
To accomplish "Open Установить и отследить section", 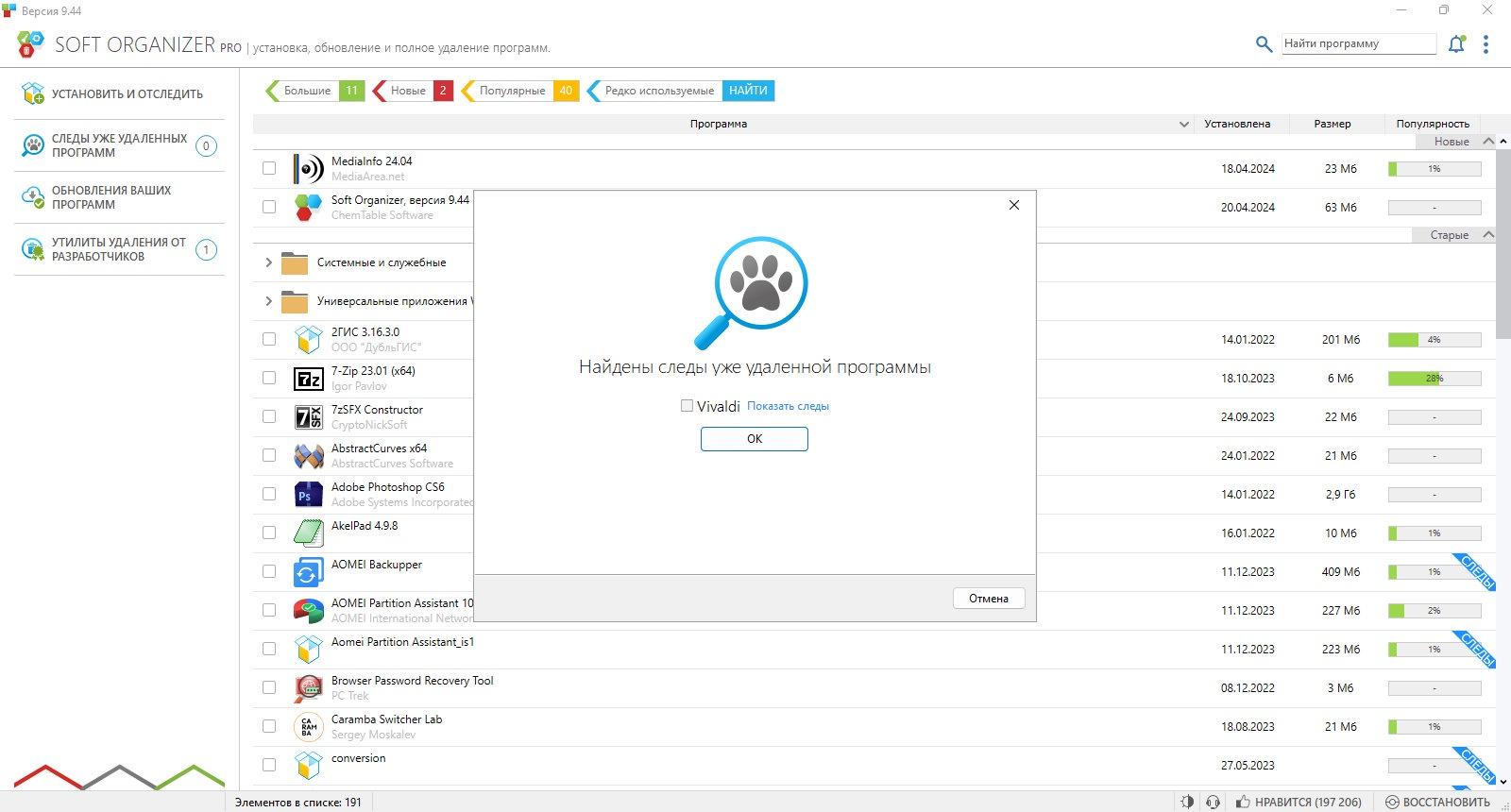I will coord(120,93).
